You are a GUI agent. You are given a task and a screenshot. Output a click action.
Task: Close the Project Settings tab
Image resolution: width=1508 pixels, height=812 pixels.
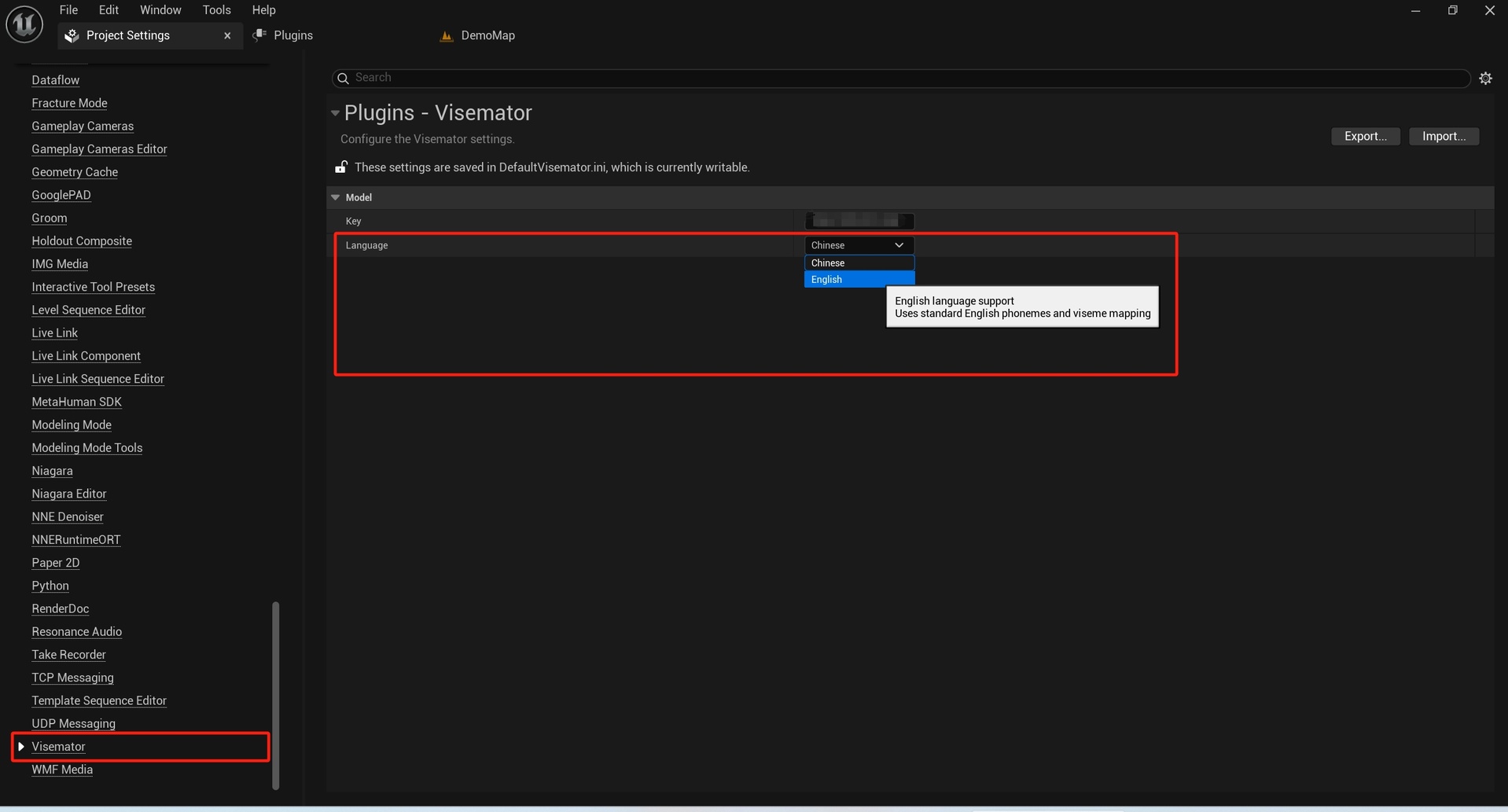227,35
